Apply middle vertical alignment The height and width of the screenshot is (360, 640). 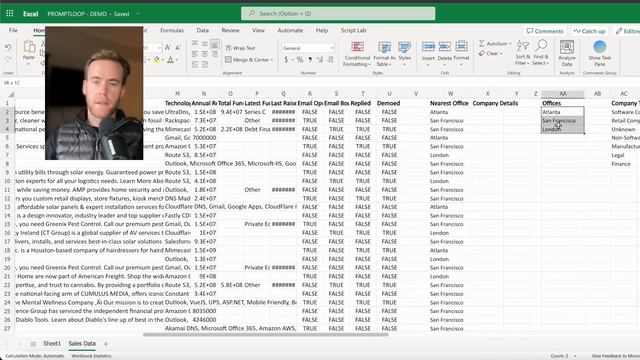[204, 44]
